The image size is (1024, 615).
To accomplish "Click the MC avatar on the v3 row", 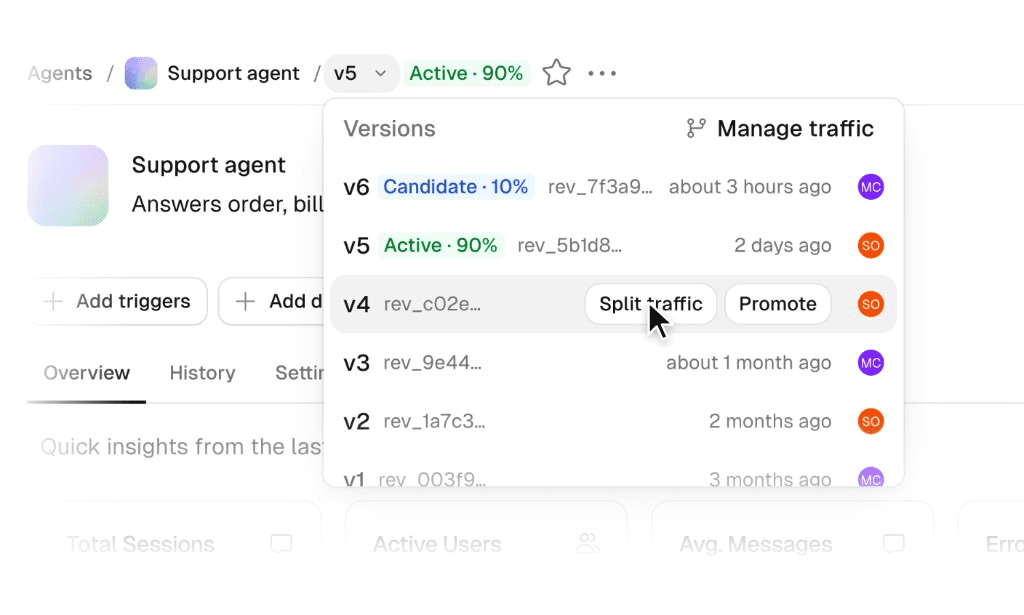I will coord(871,363).
